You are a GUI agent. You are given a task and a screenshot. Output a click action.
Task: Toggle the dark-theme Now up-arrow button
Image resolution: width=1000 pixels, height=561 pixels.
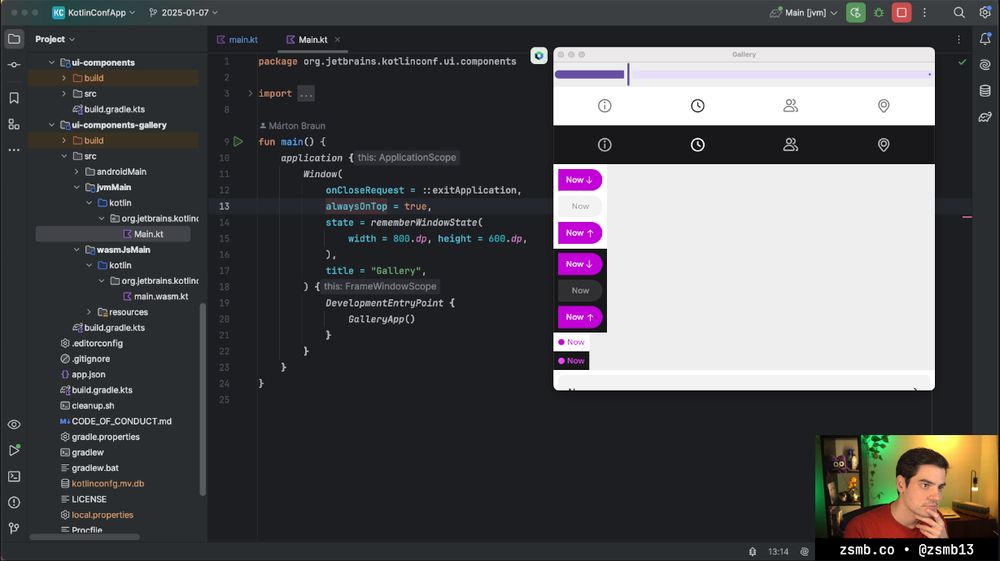click(x=580, y=317)
